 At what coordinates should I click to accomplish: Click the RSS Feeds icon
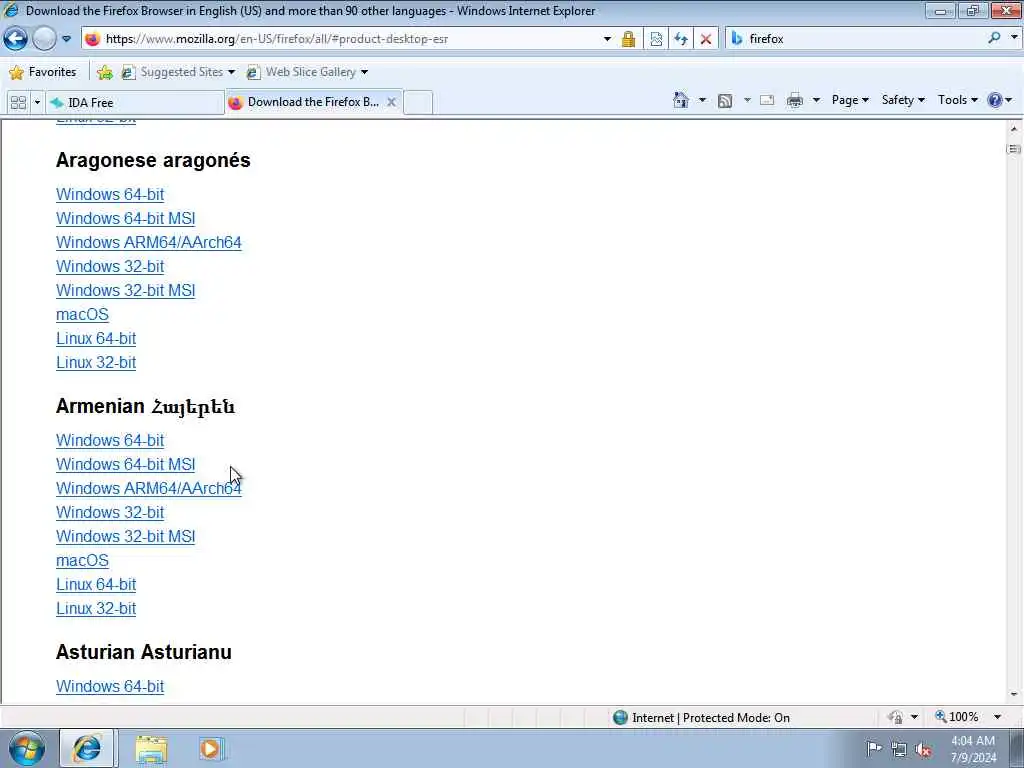pos(725,100)
